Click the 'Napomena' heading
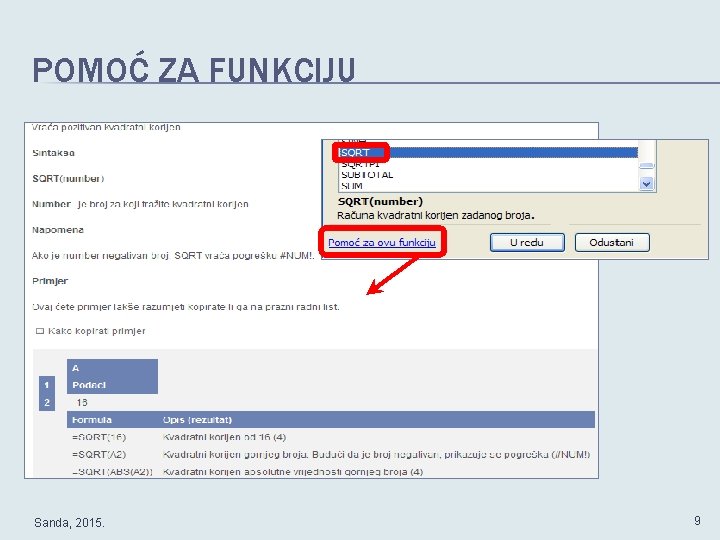Screen dimensions: 720x540 58,230
